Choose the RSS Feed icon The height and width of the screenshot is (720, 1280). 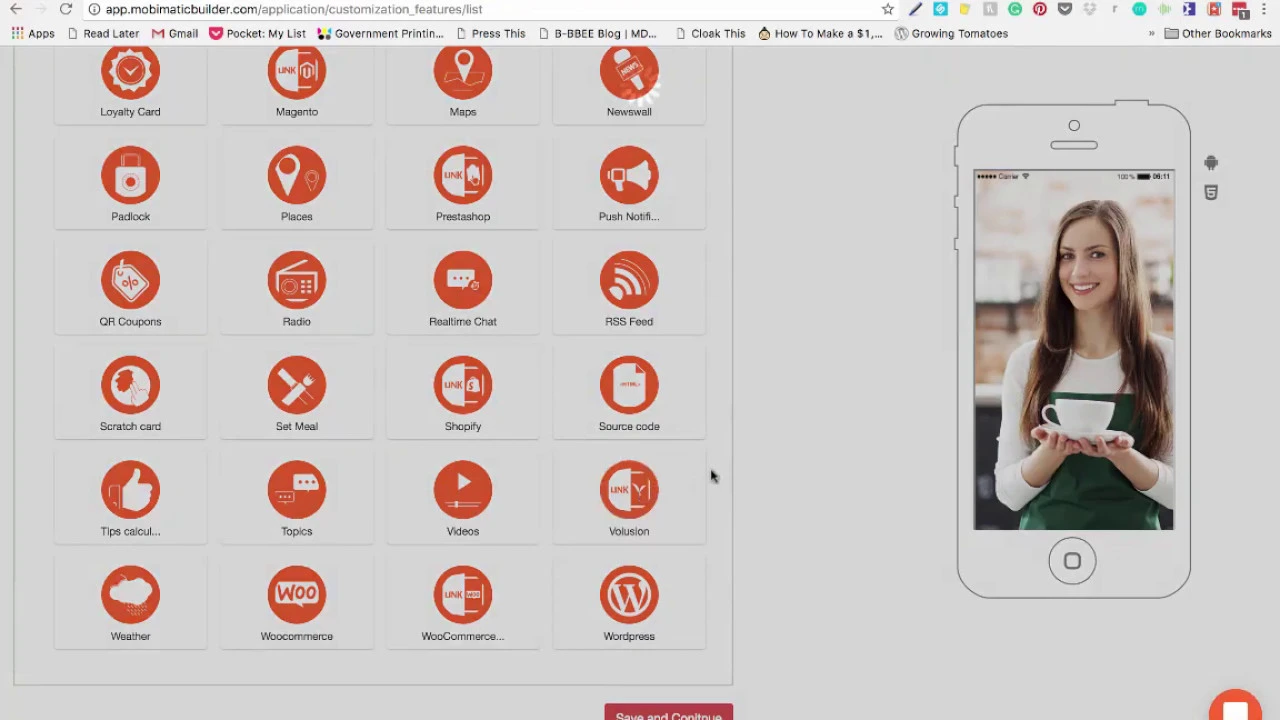(629, 281)
